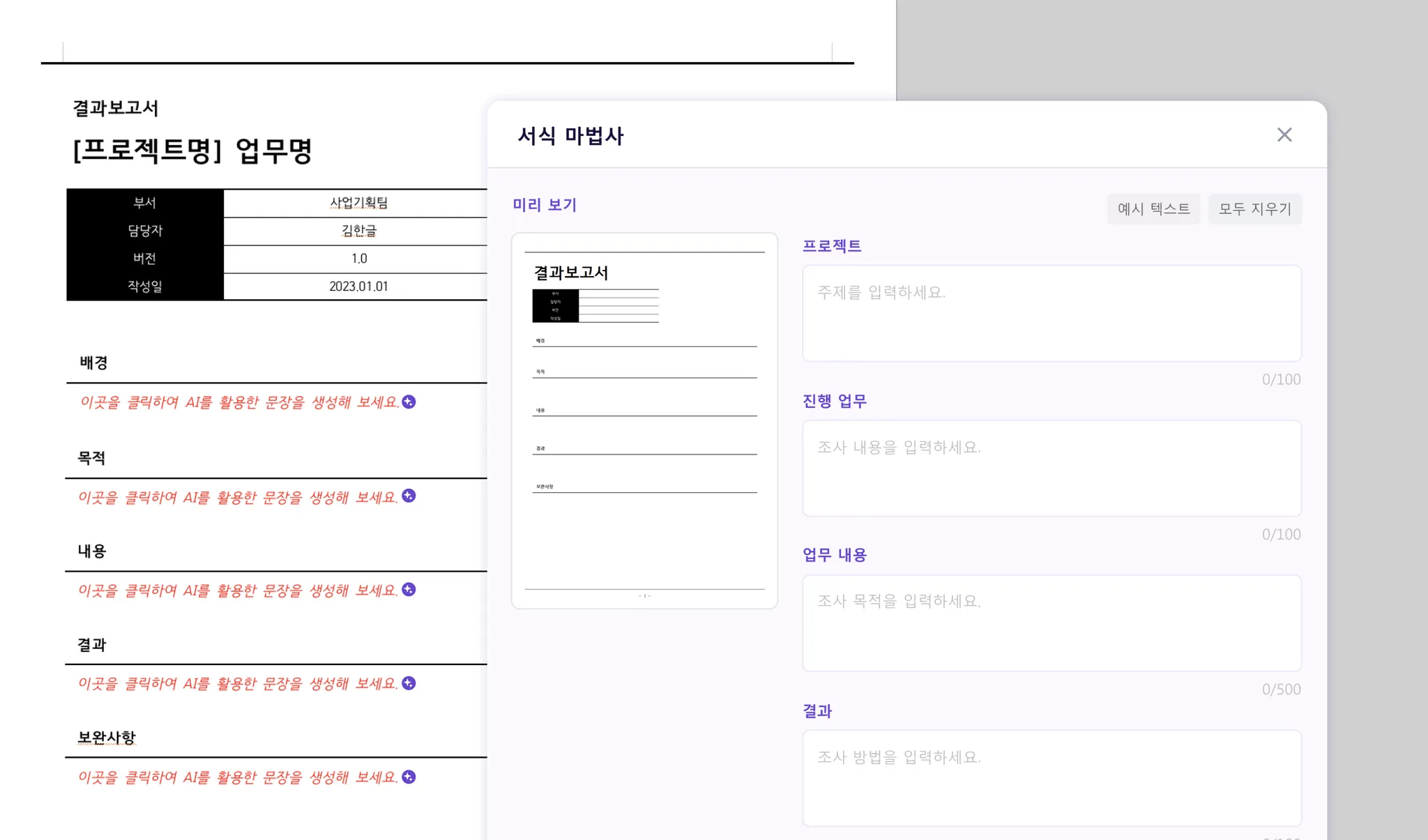This screenshot has height=840, width=1428.
Task: Click the 김한글 person-in-charge cell
Action: 358,231
